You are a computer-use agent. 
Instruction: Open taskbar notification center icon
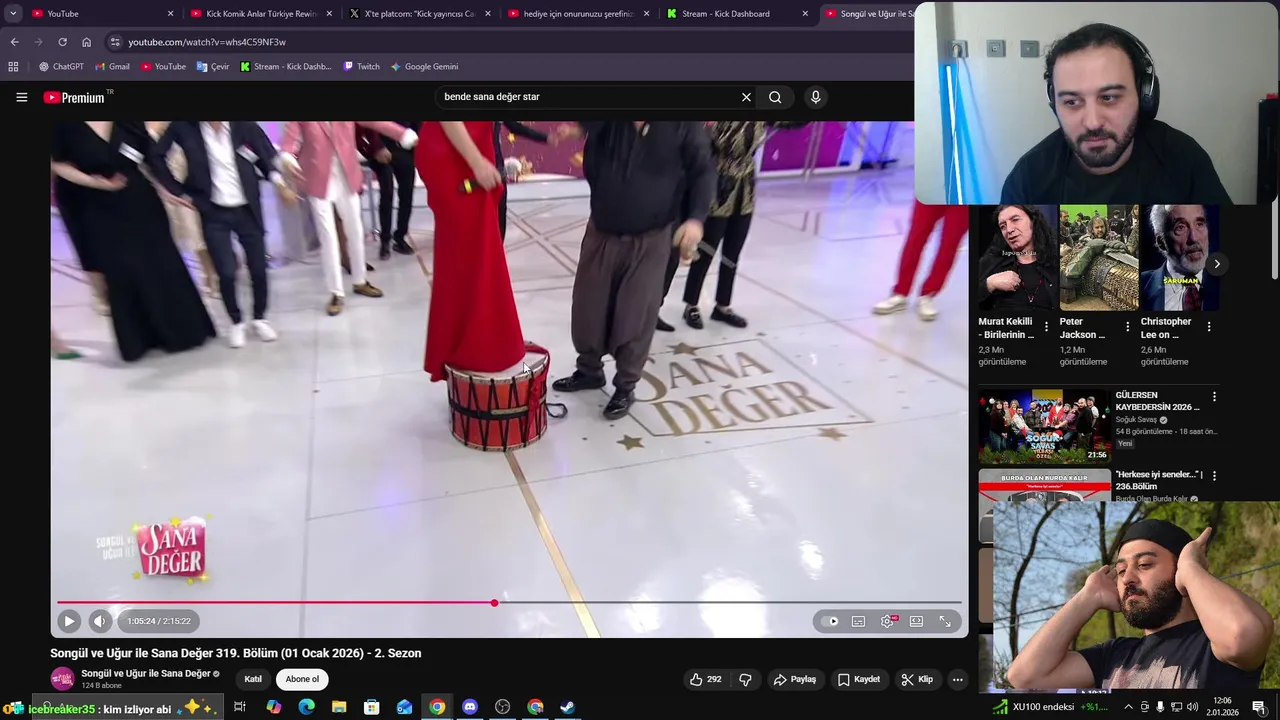(1259, 707)
